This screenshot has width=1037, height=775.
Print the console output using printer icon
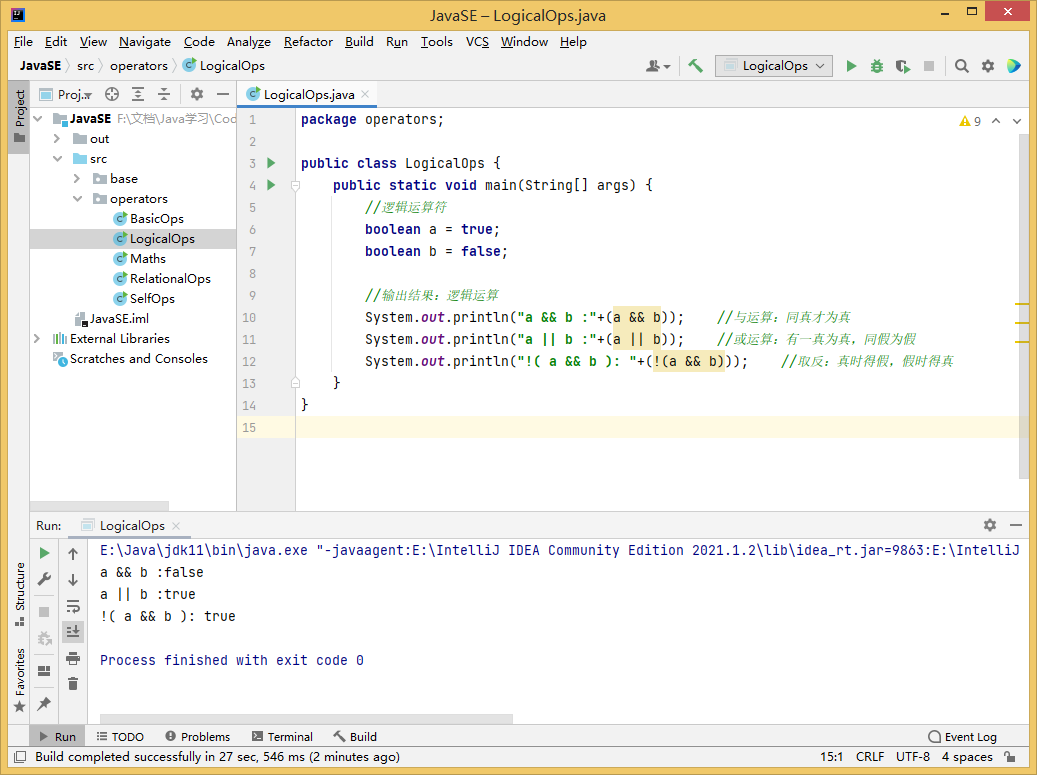pyautogui.click(x=73, y=658)
